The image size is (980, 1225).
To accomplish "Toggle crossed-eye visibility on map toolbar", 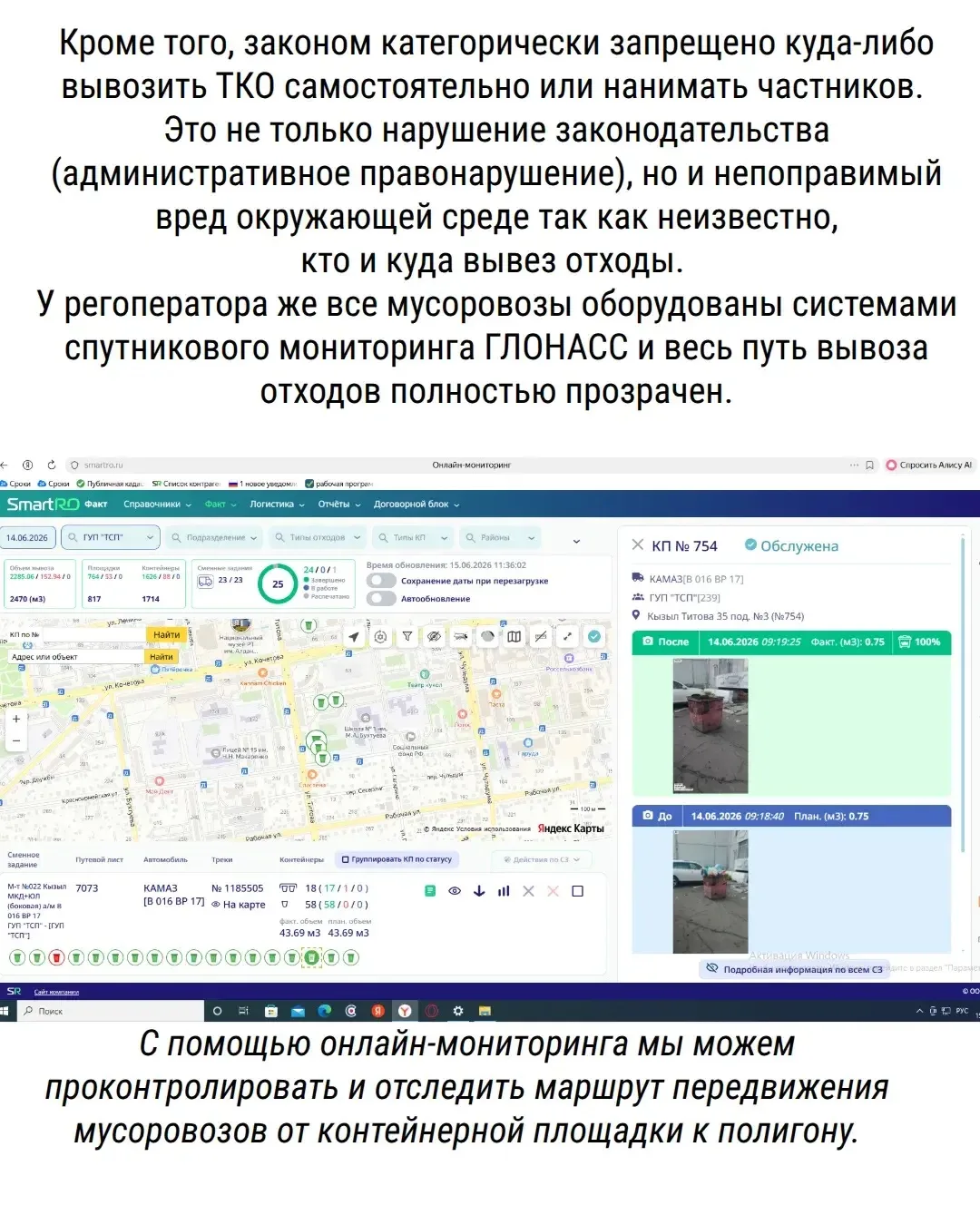I will [x=434, y=637].
